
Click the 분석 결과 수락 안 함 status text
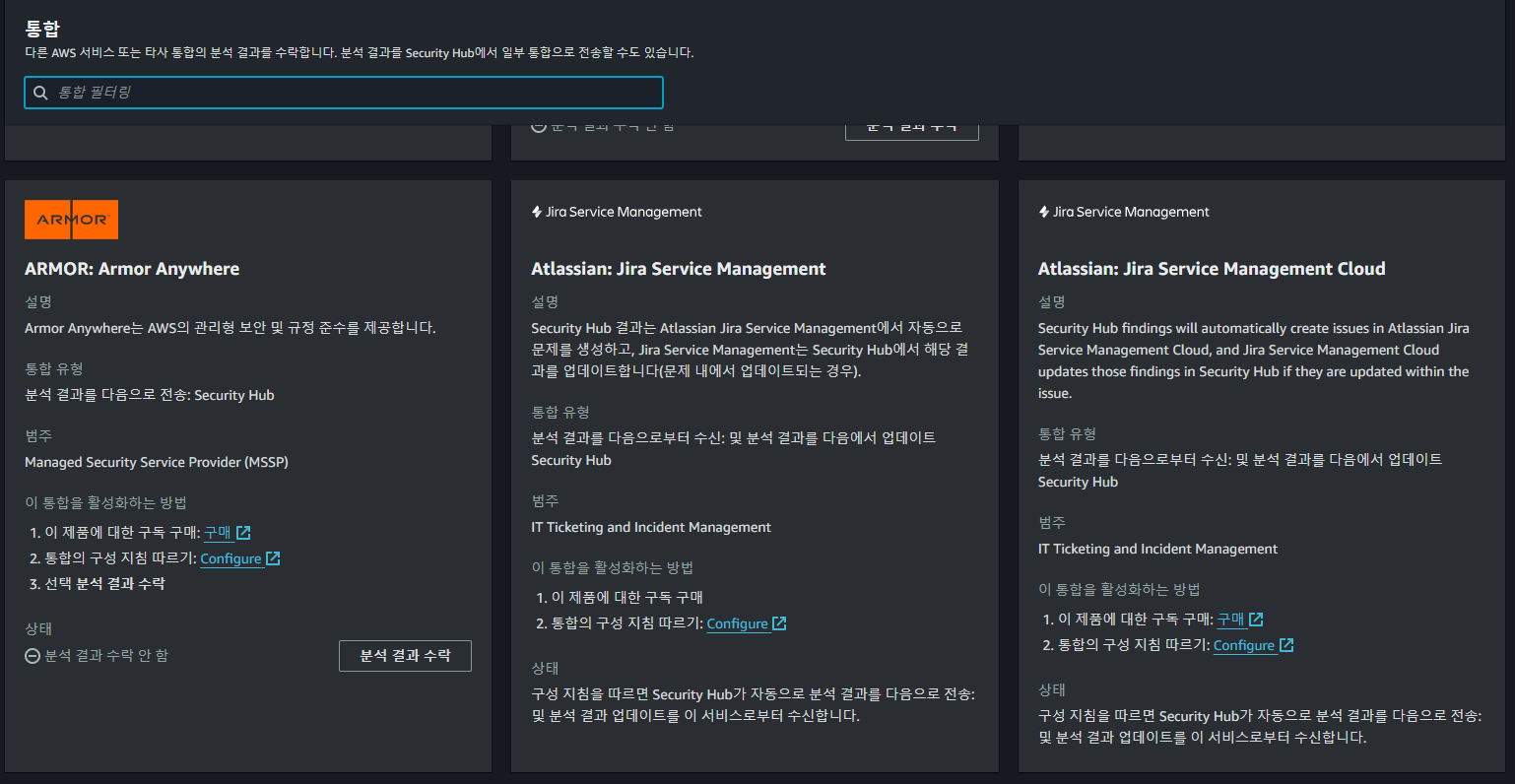tap(105, 655)
